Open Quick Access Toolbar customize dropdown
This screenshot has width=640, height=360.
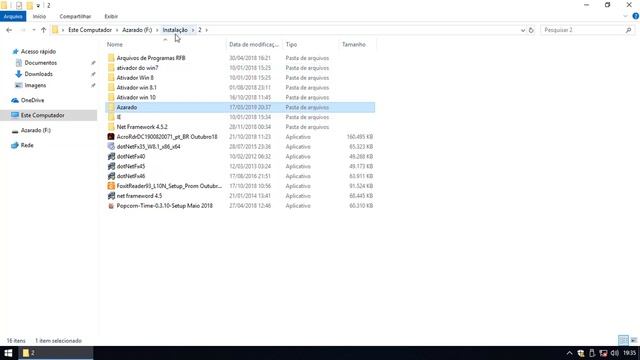[x=38, y=5]
